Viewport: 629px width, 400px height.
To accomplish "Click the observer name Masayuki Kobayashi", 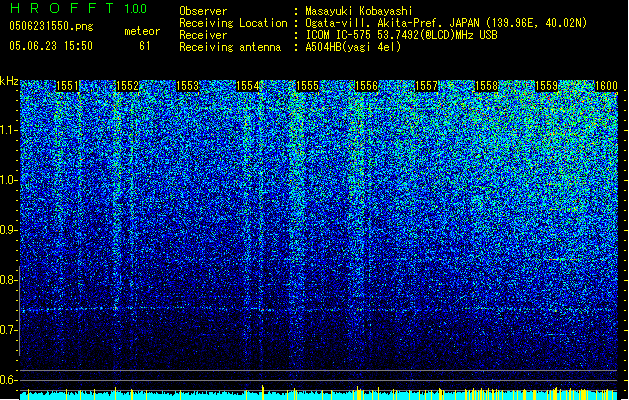I will tap(359, 11).
